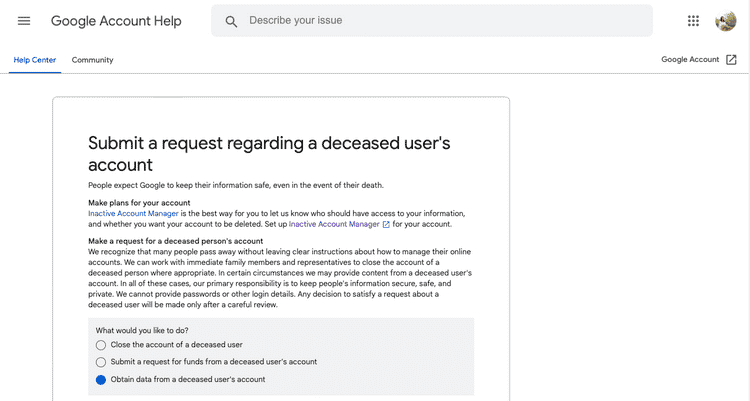The height and width of the screenshot is (401, 750).
Task: Open the profile avatar menu
Action: pos(726,21)
